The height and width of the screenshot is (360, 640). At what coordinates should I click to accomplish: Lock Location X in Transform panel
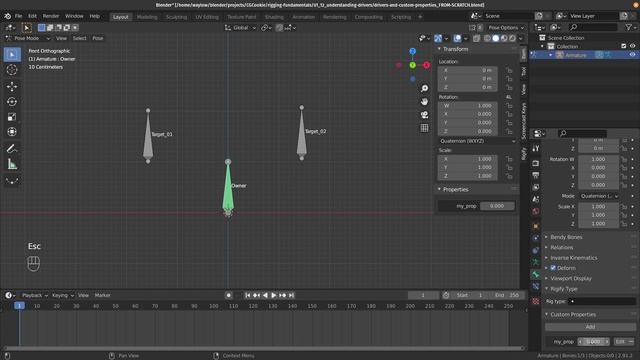[509, 70]
